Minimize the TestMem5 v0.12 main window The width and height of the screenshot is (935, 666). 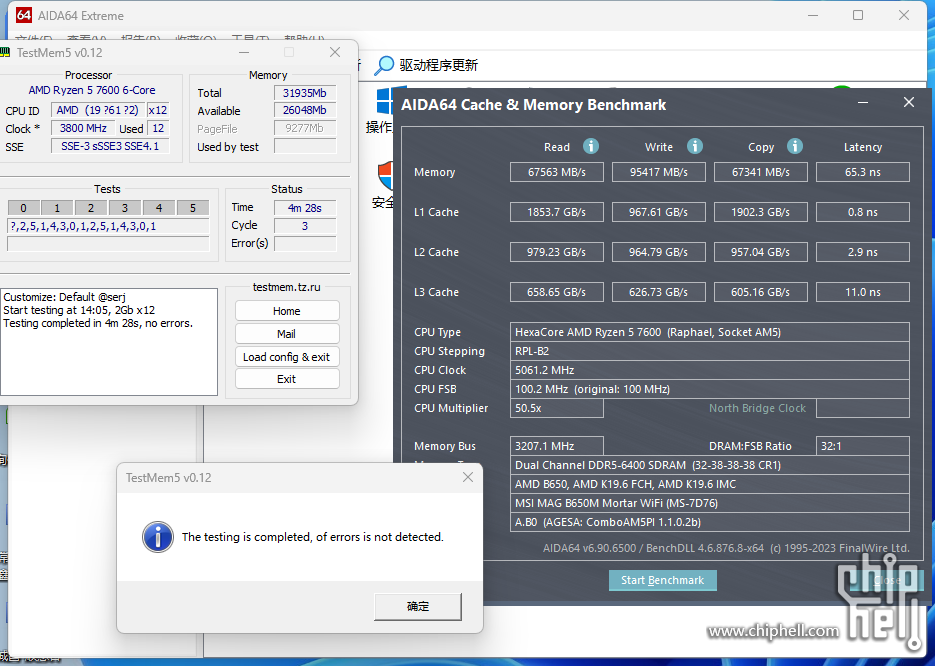(244, 52)
